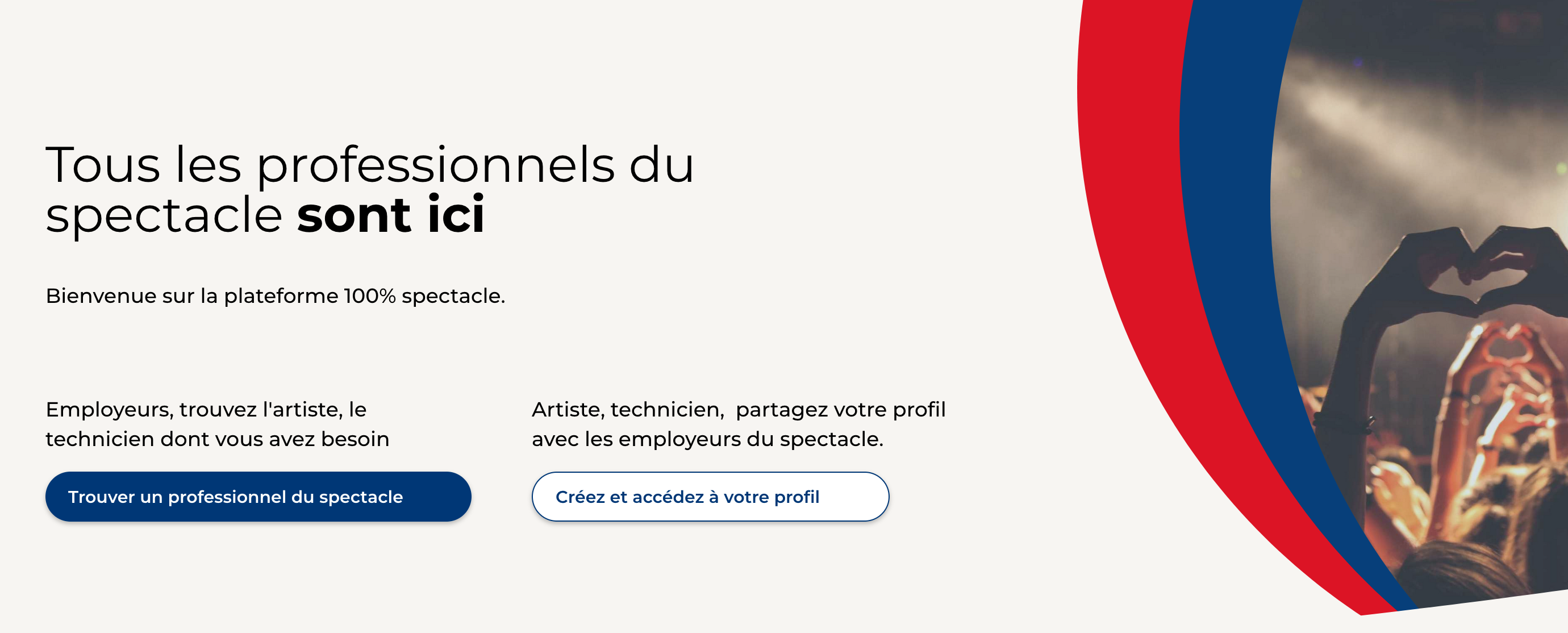Click 'Bienvenue sur la plateforme 100% spectacle.' text

[x=275, y=296]
